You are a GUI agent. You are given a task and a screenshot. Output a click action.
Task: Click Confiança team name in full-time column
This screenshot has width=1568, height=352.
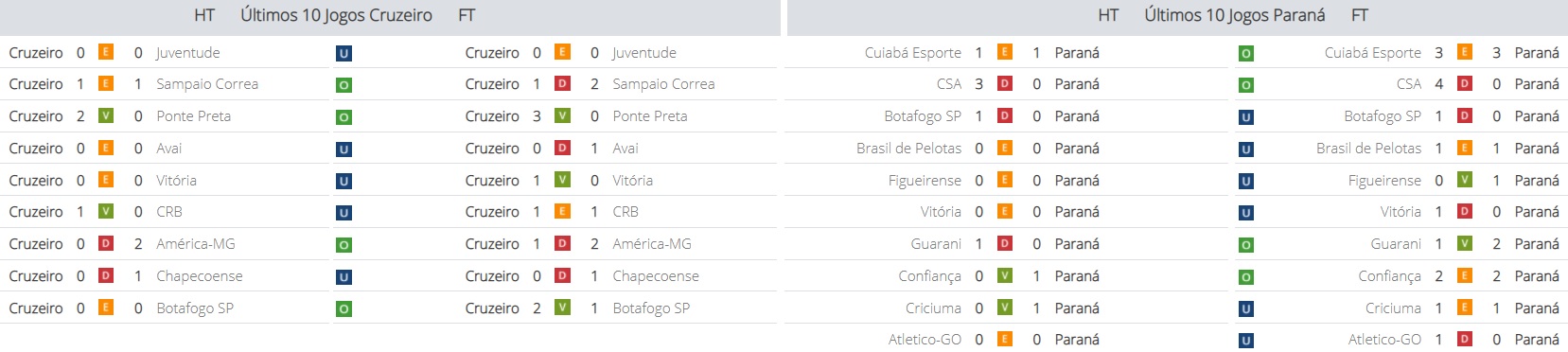pos(1389,276)
